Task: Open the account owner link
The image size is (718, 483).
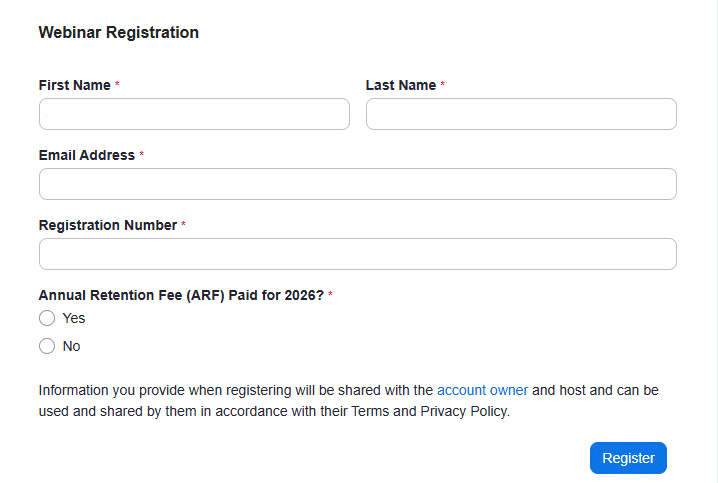Action: pyautogui.click(x=482, y=390)
